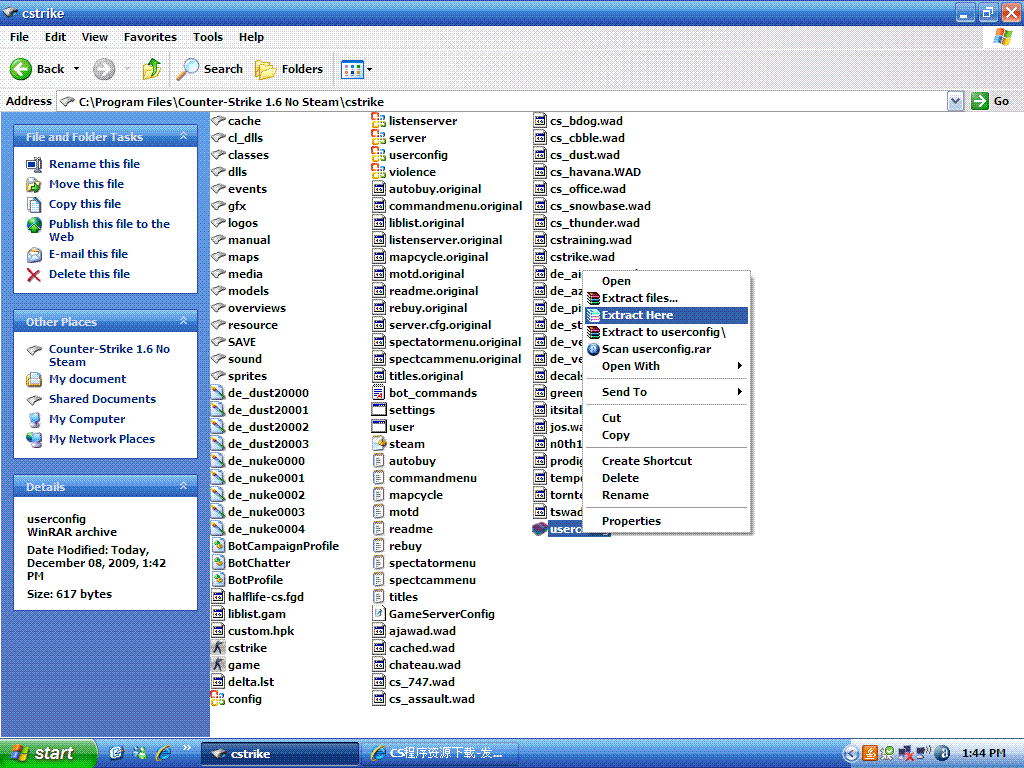
Task: Click the Rename this file link
Action: pos(94,164)
